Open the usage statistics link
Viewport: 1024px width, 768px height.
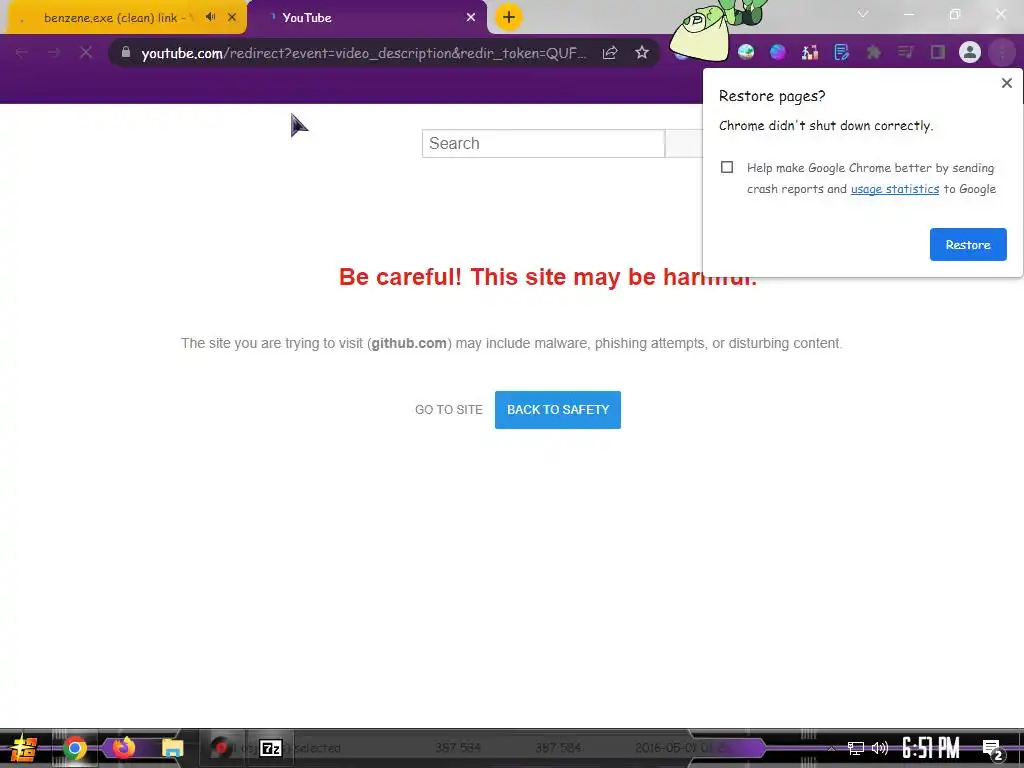(x=895, y=189)
